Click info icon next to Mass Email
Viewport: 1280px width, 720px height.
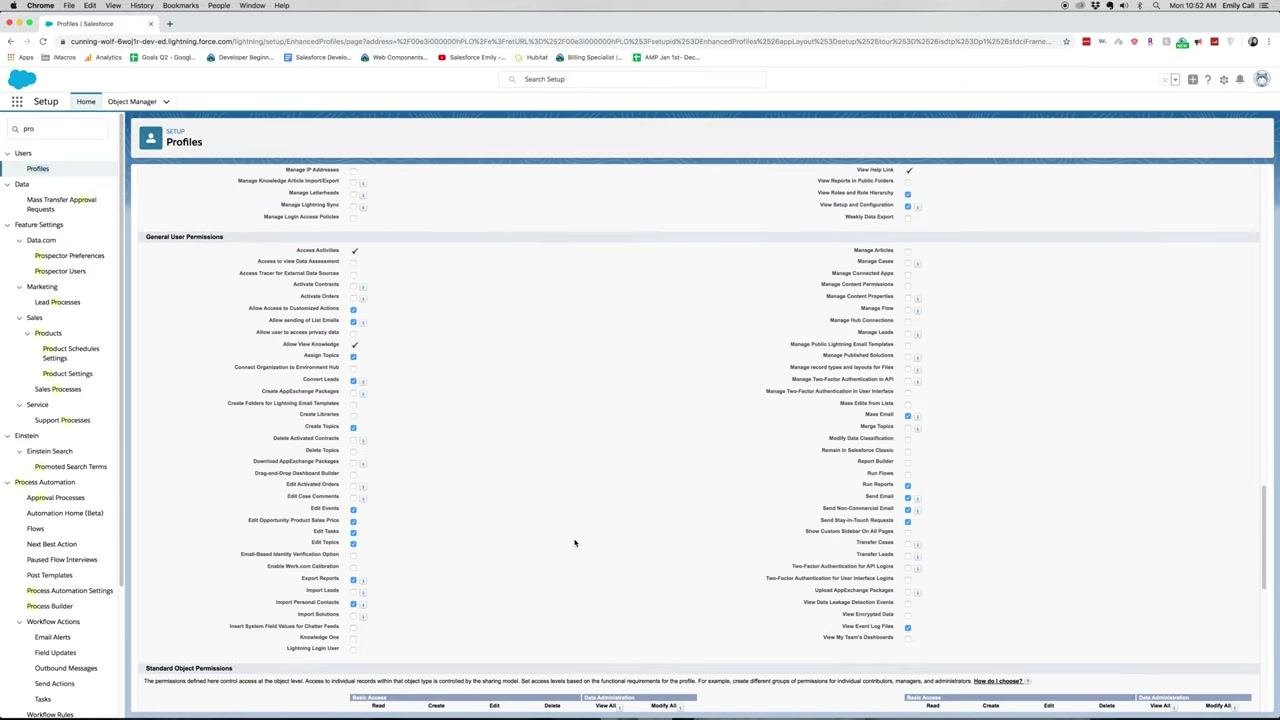click(917, 417)
